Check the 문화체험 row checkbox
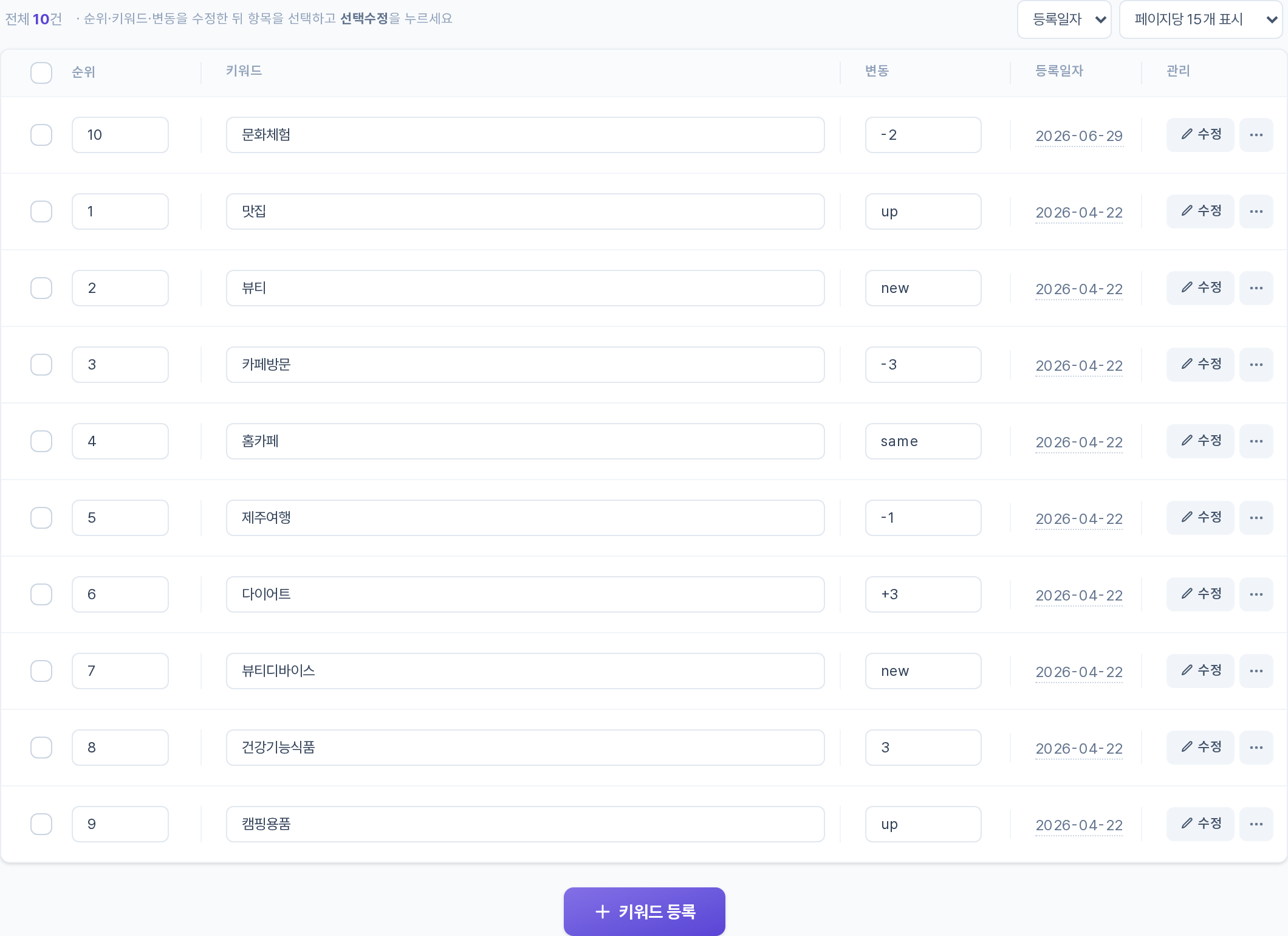1288x936 pixels. click(41, 135)
